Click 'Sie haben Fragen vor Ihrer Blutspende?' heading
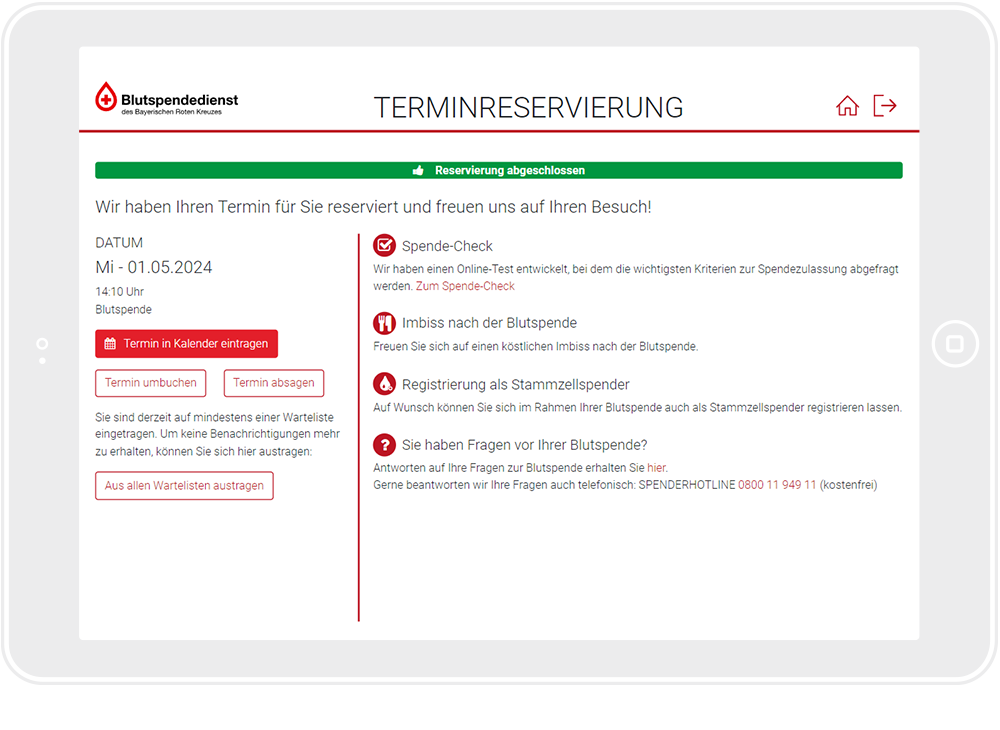The height and width of the screenshot is (730, 1000). [x=524, y=445]
